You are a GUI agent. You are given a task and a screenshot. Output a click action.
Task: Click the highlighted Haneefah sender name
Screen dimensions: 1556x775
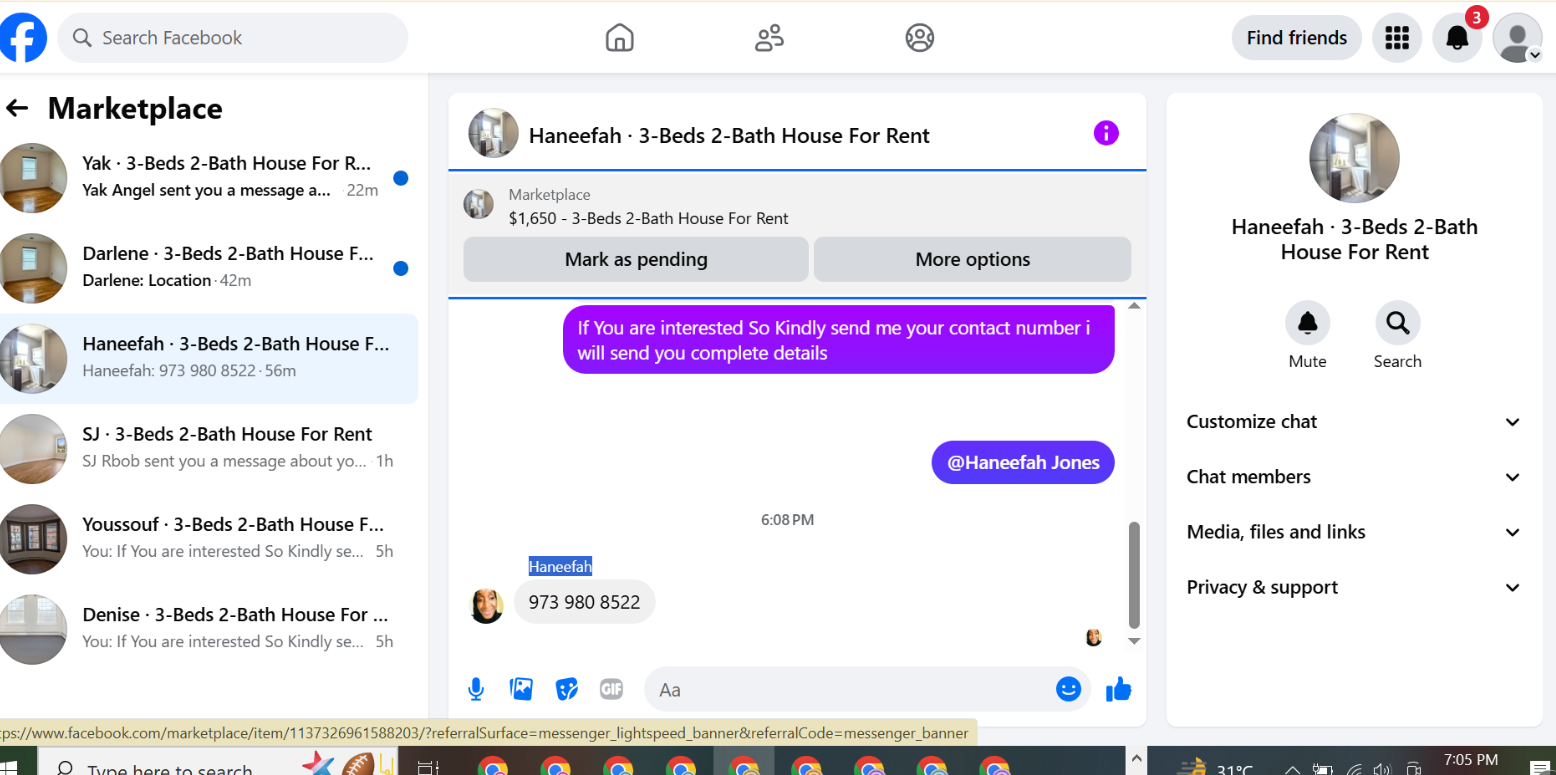pyautogui.click(x=560, y=566)
